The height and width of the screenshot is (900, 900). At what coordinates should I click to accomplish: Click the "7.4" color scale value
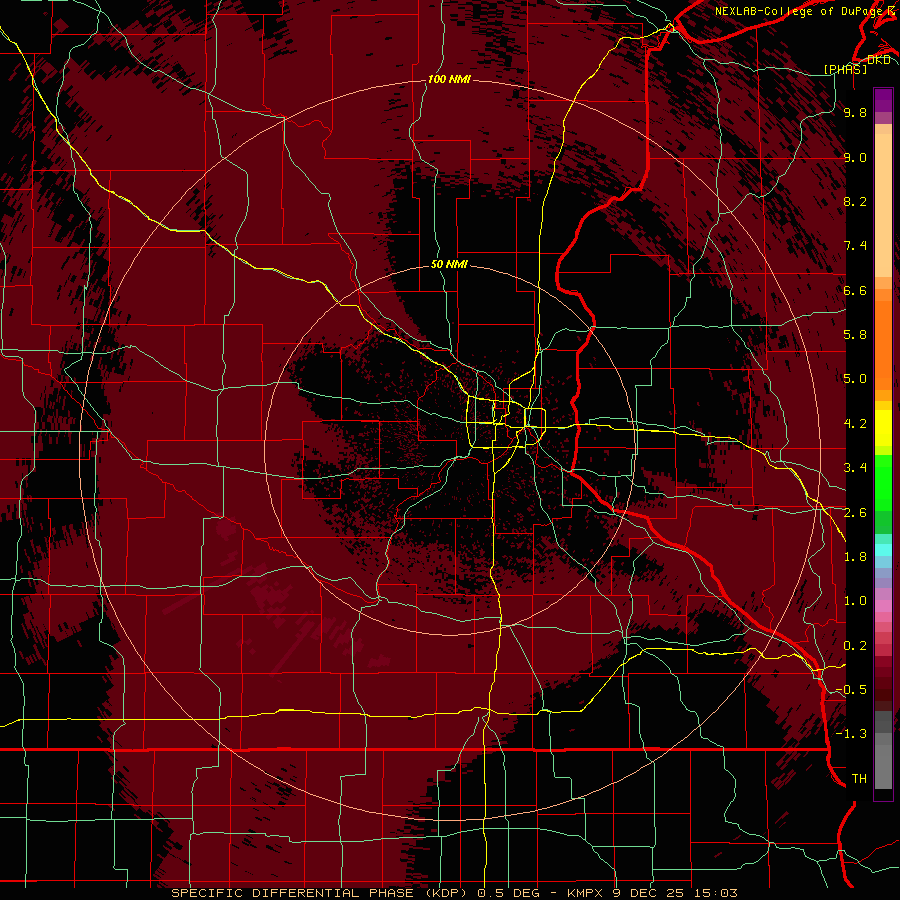(x=855, y=246)
